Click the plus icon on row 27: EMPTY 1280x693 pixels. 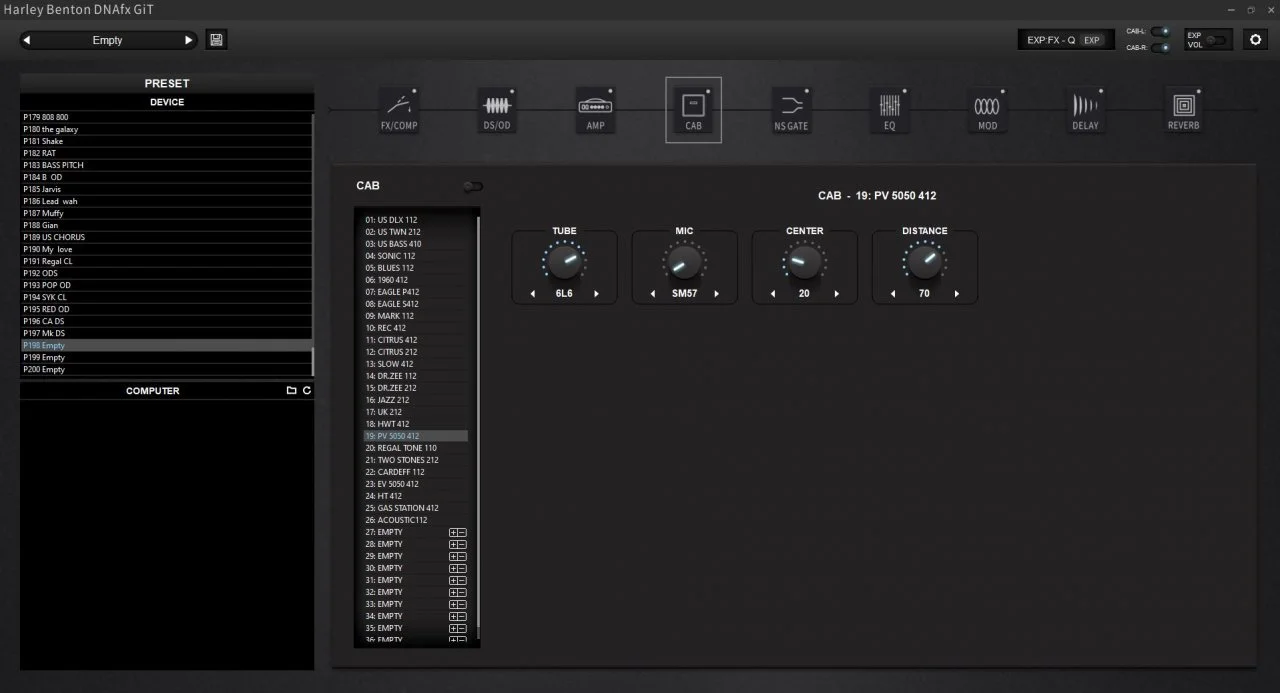tap(453, 532)
